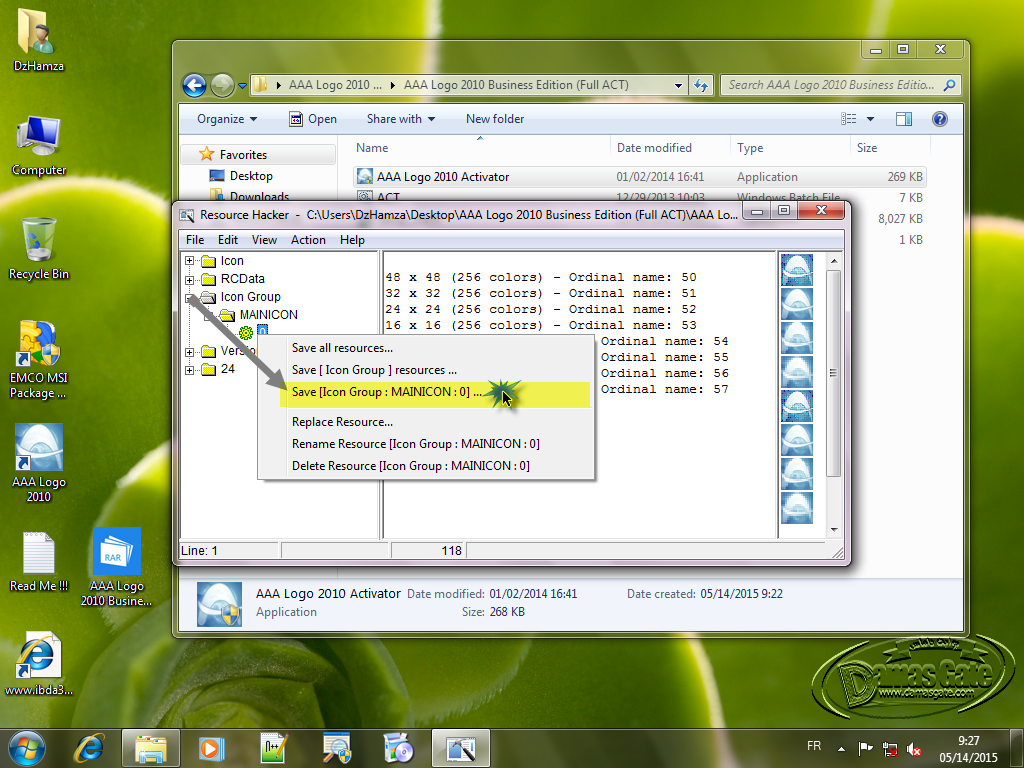
Task: Click the Action Center flag tray icon
Action: 865,748
